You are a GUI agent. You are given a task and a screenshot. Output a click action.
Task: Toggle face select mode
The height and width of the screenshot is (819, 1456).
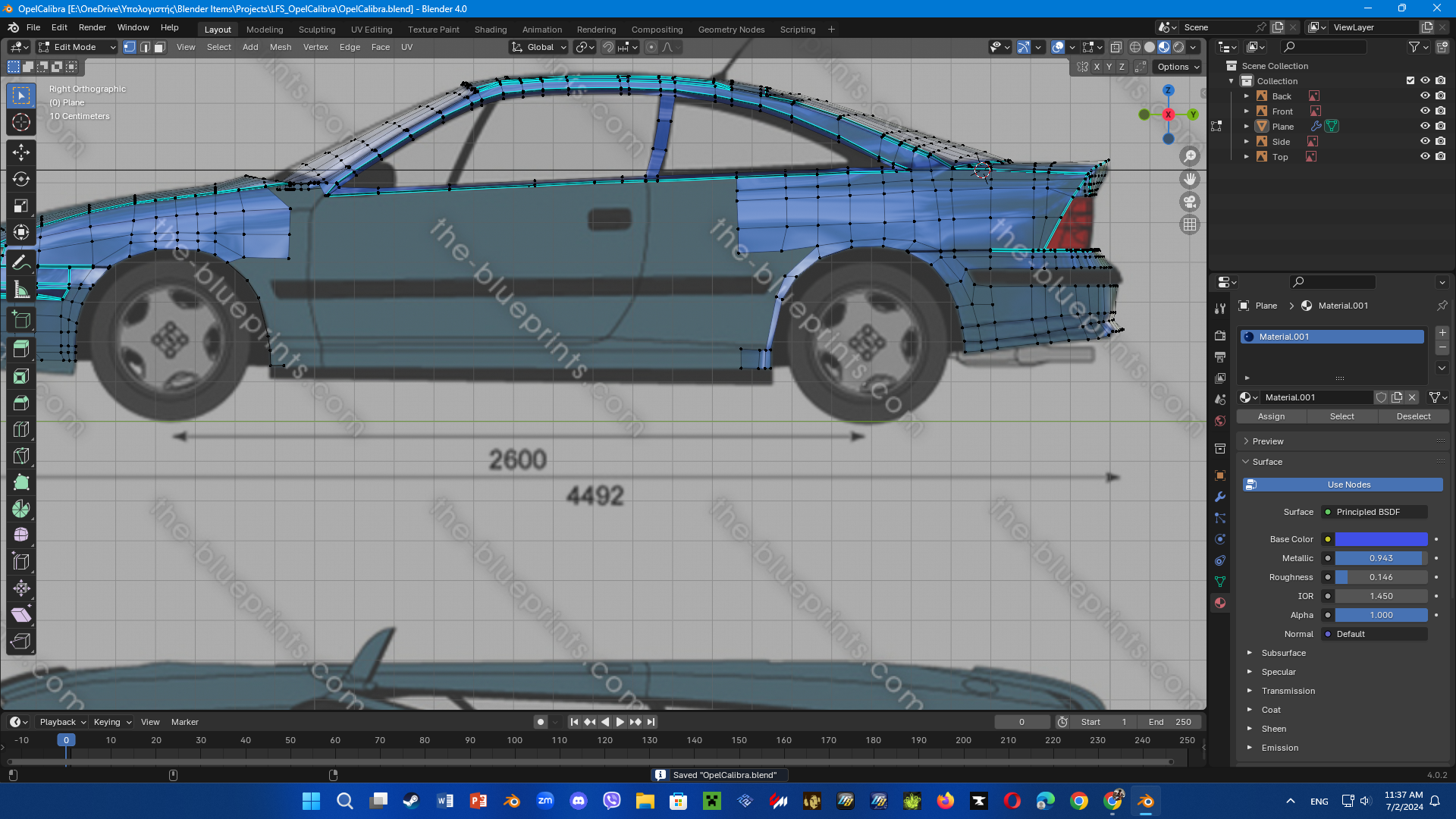pyautogui.click(x=160, y=47)
